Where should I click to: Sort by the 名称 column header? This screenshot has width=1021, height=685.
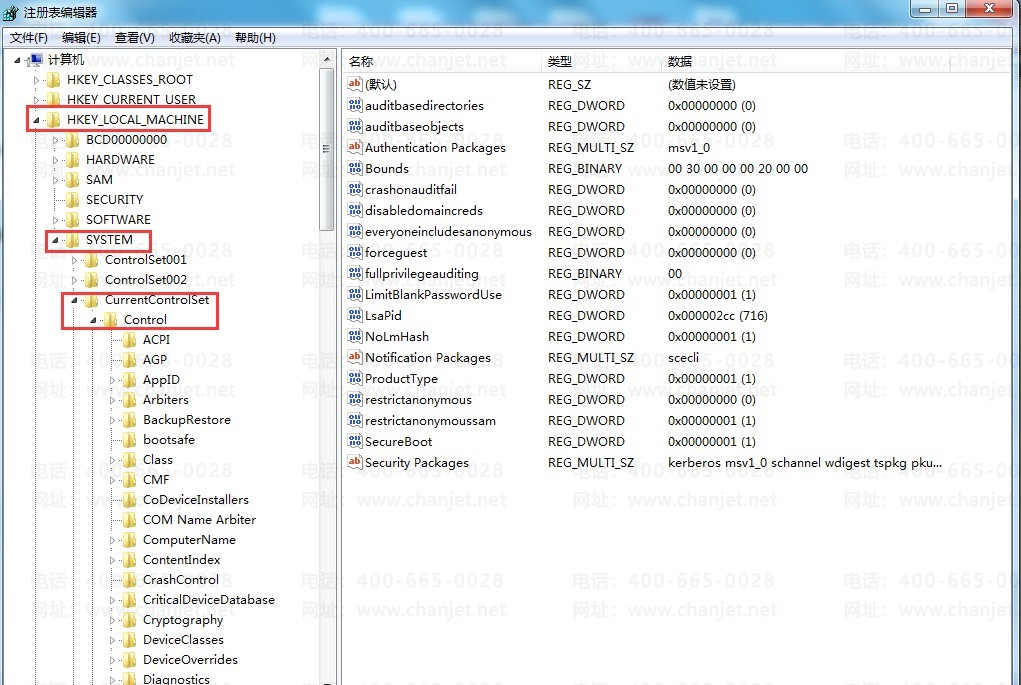click(441, 61)
